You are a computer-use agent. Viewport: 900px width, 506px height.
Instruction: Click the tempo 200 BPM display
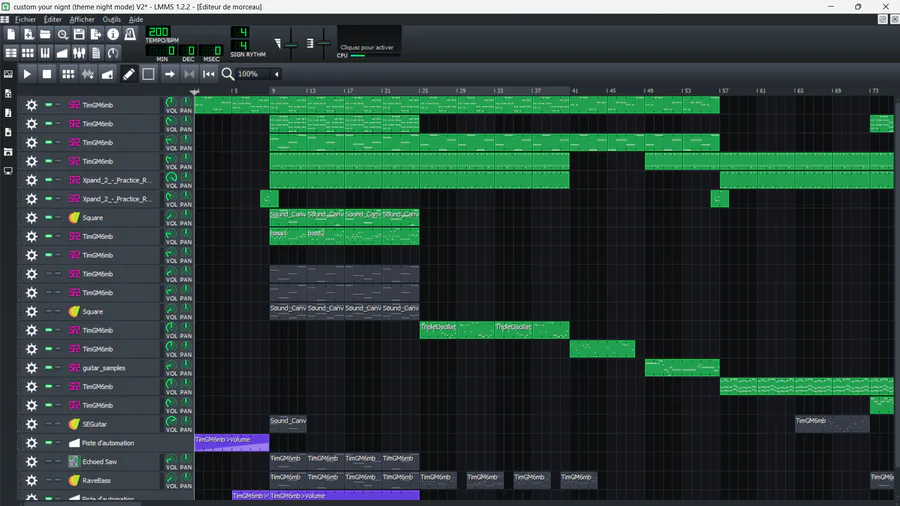tap(158, 32)
